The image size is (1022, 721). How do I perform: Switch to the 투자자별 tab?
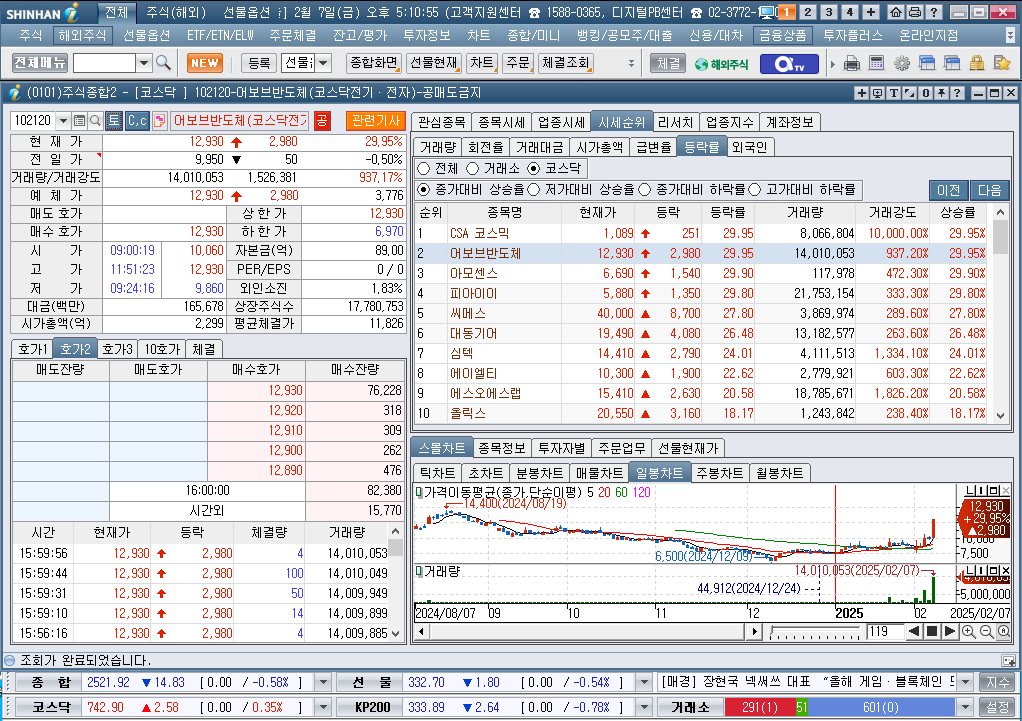561,449
